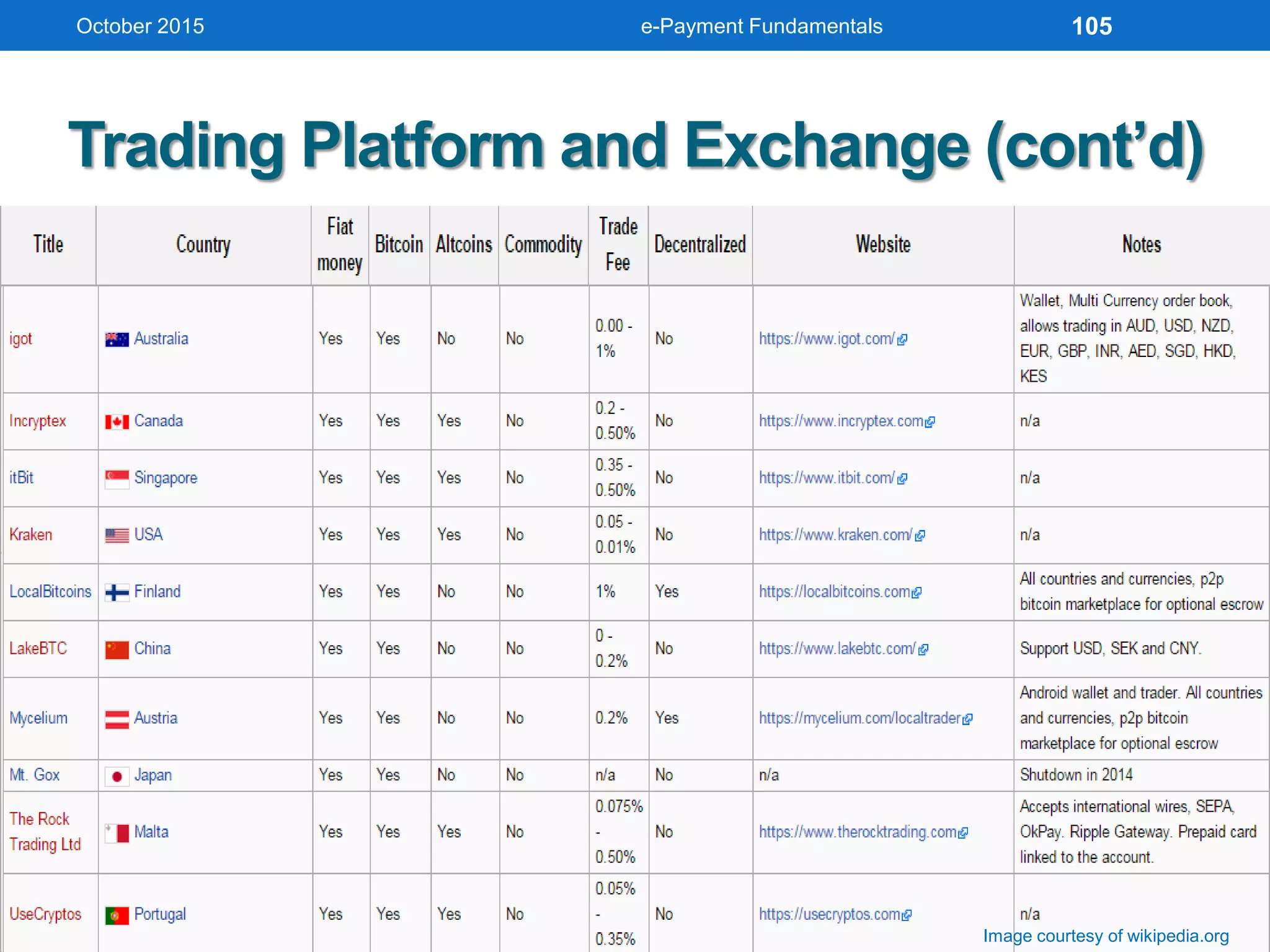Viewport: 1270px width, 952px height.
Task: Click the Portugal flag icon
Action: point(117,915)
